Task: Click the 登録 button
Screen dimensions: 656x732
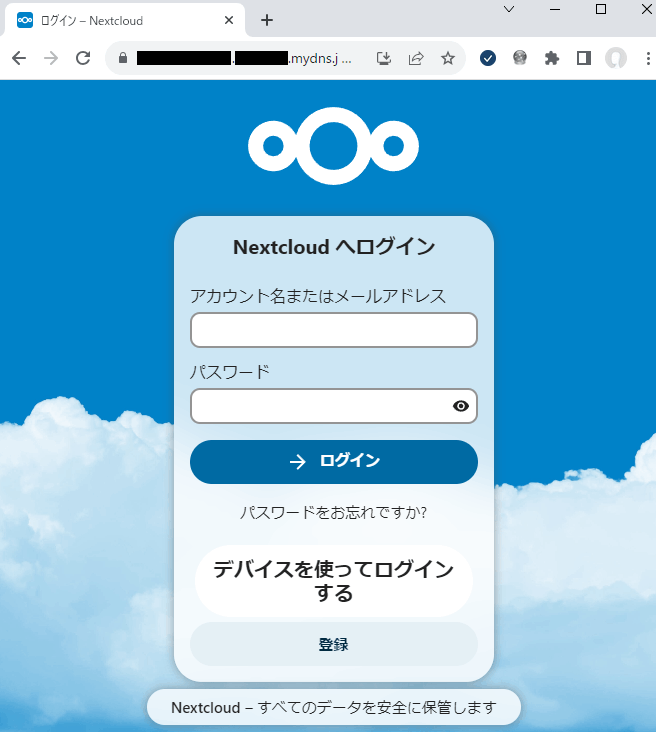Action: pos(334,644)
